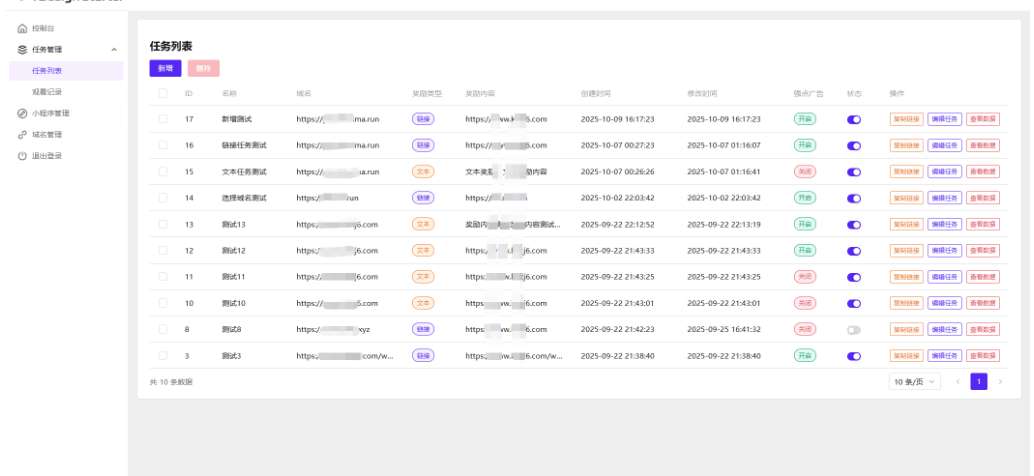Click the previous page arrow in pagination
This screenshot has height=476, width=1034.
point(958,381)
